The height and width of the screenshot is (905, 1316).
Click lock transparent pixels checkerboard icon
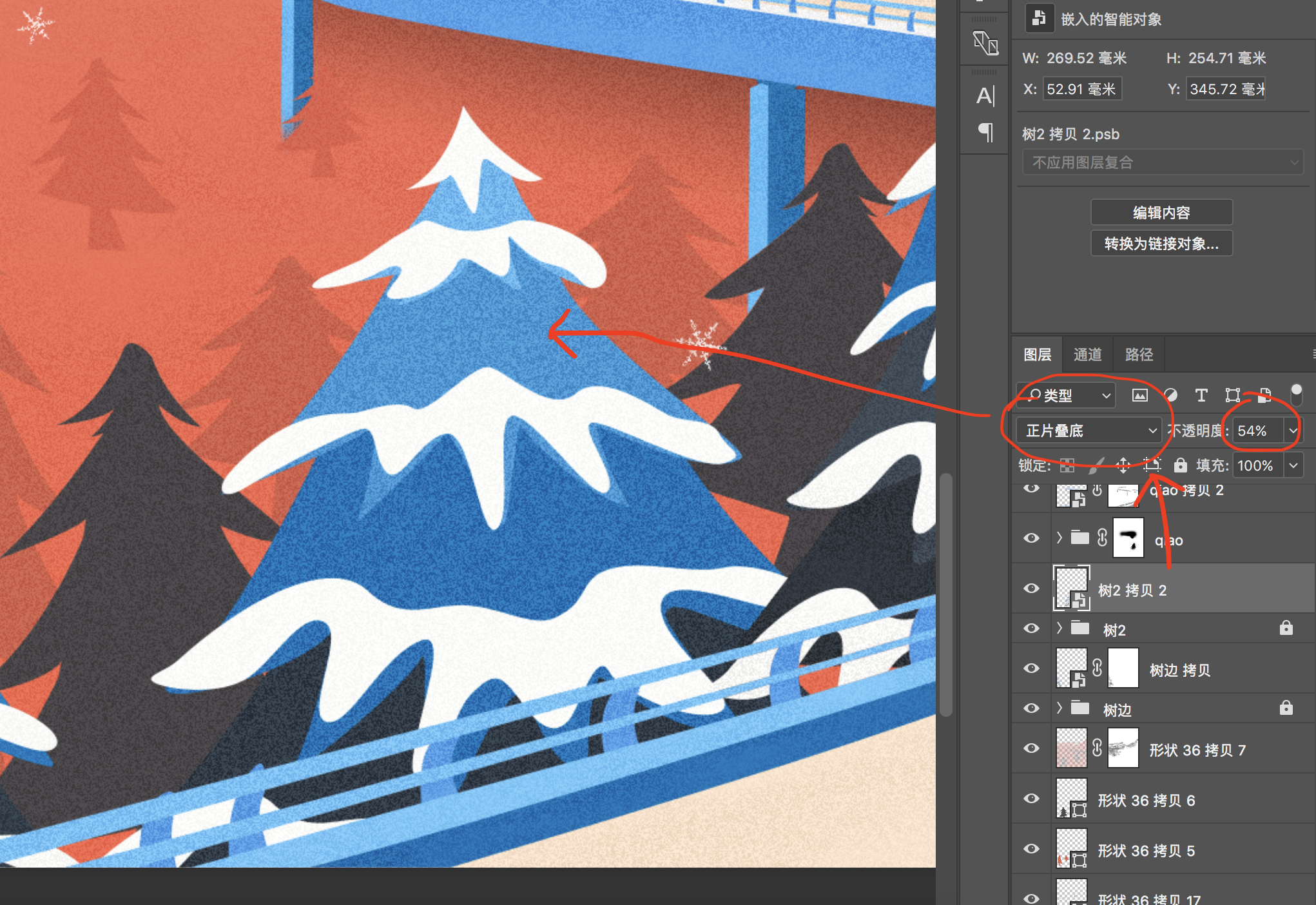pyautogui.click(x=1067, y=465)
